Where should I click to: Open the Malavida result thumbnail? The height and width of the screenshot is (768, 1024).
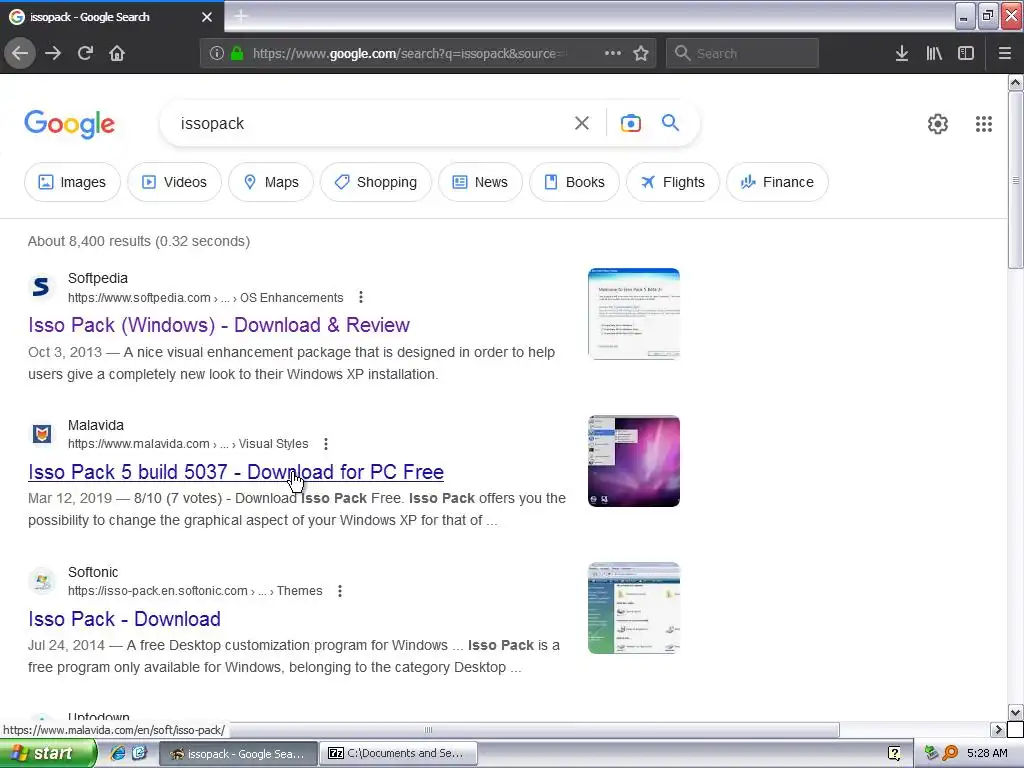pyautogui.click(x=633, y=461)
